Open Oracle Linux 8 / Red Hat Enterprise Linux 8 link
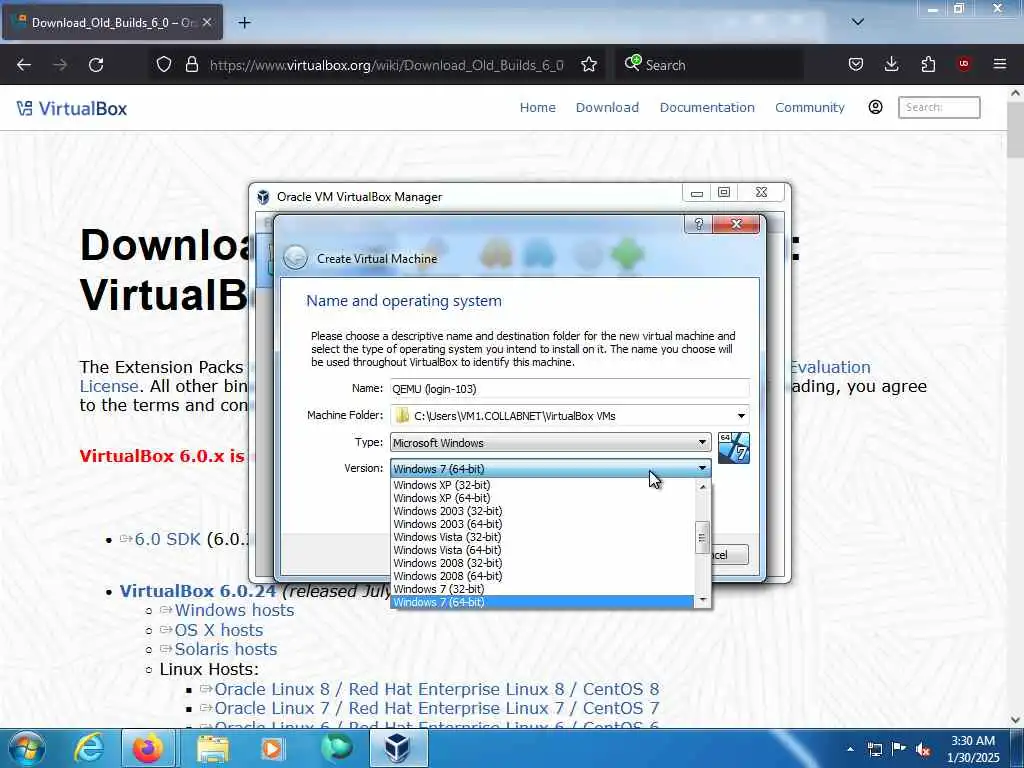The image size is (1024, 768). click(436, 689)
